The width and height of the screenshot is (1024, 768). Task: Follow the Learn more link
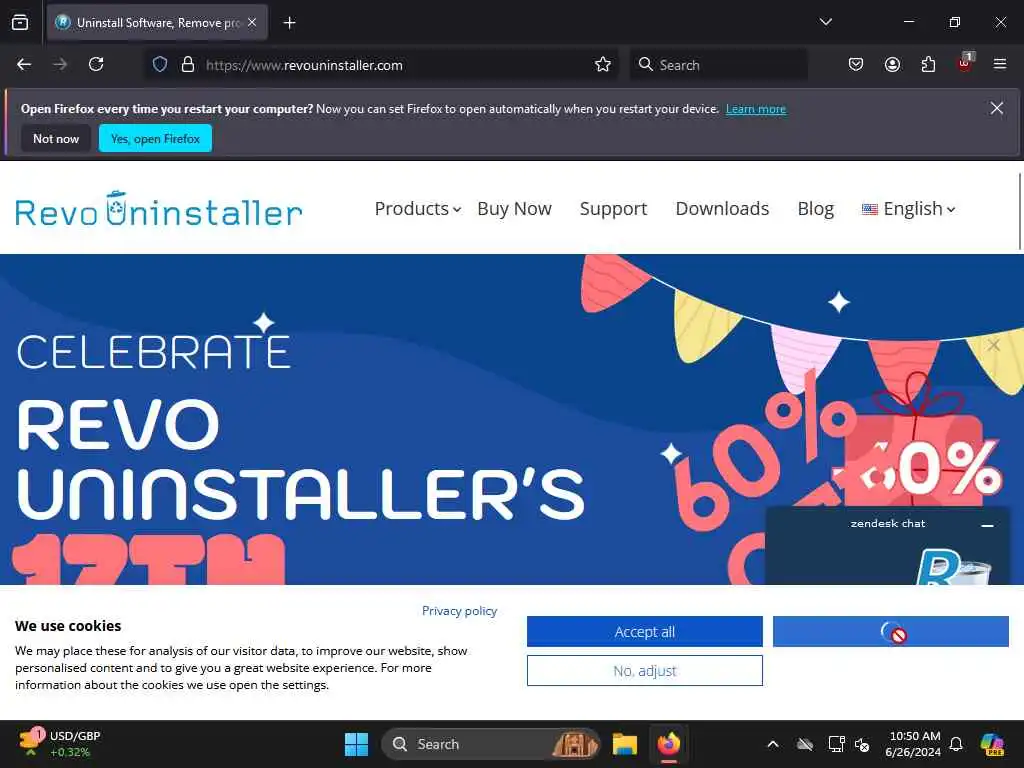(756, 109)
